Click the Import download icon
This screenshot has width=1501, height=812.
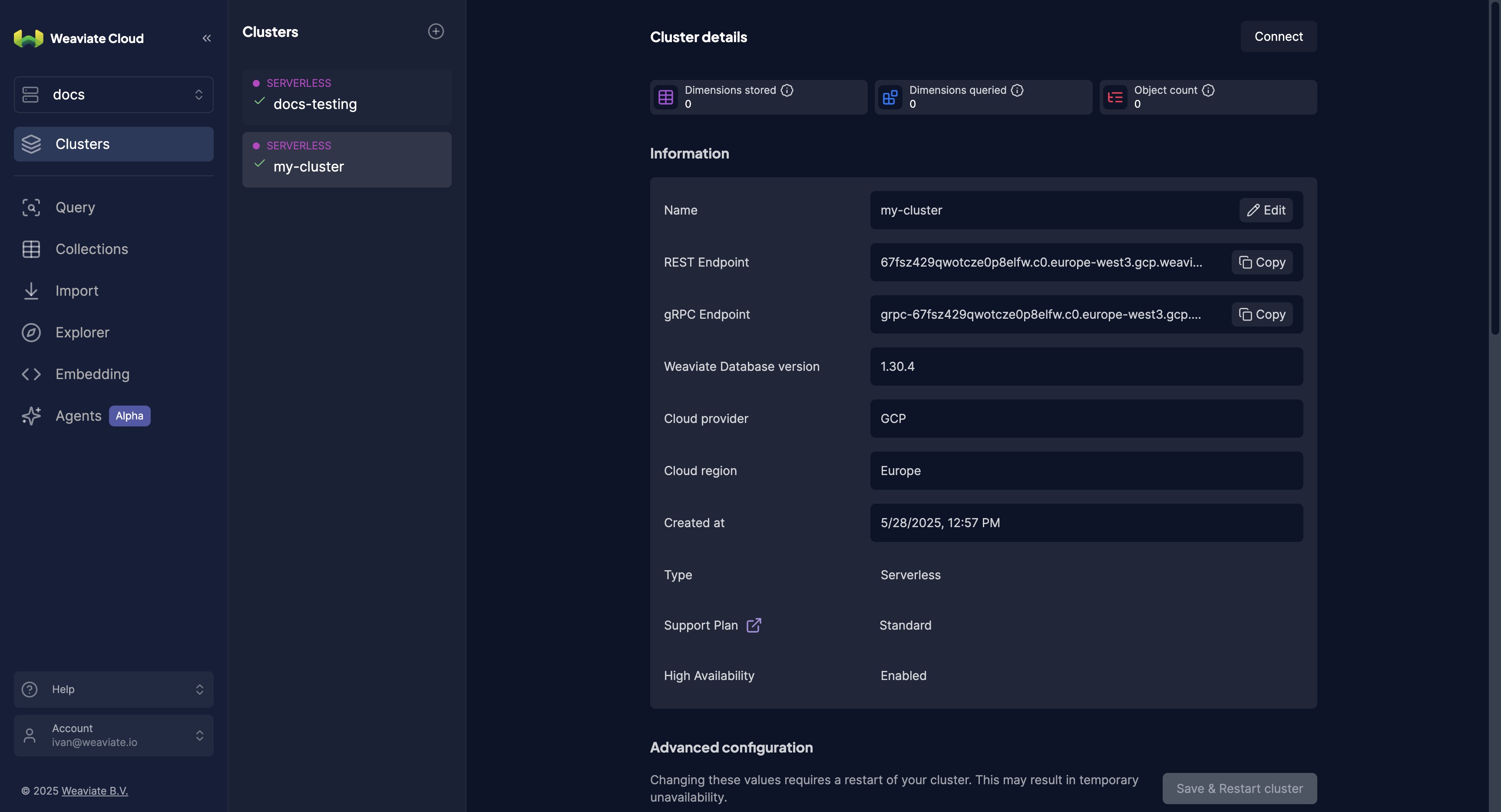pos(31,290)
